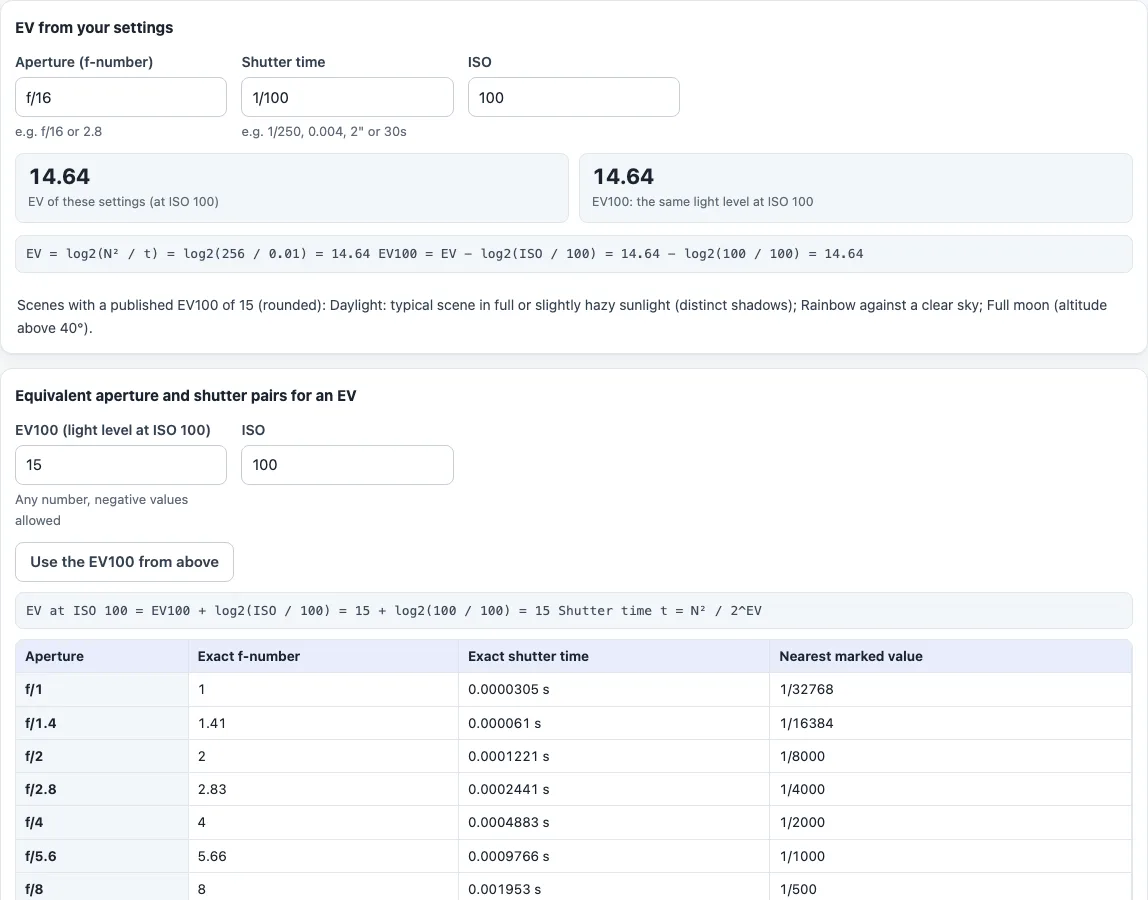Select the ISO field in EV from settings

pos(573,97)
